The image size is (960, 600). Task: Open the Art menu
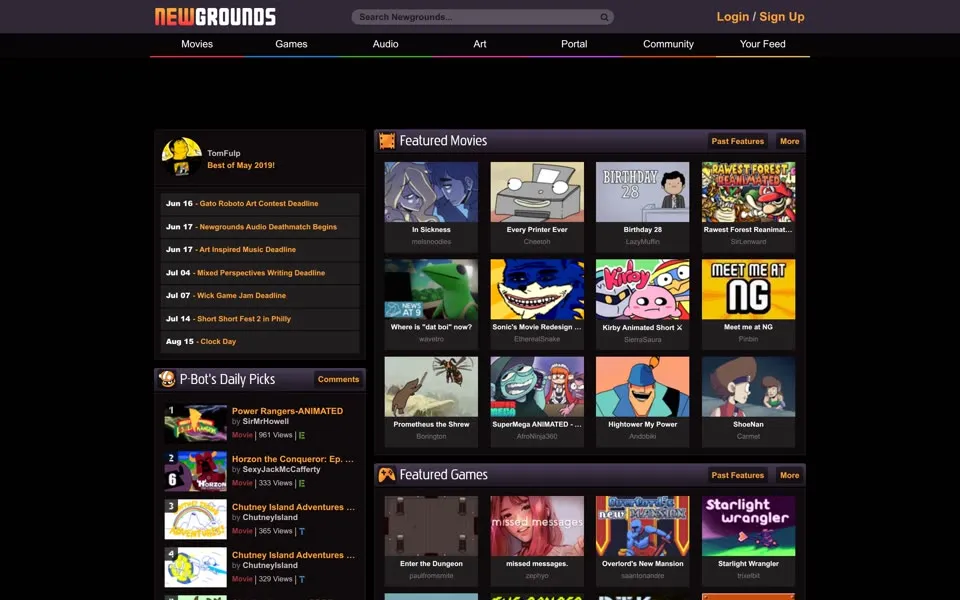(x=480, y=44)
